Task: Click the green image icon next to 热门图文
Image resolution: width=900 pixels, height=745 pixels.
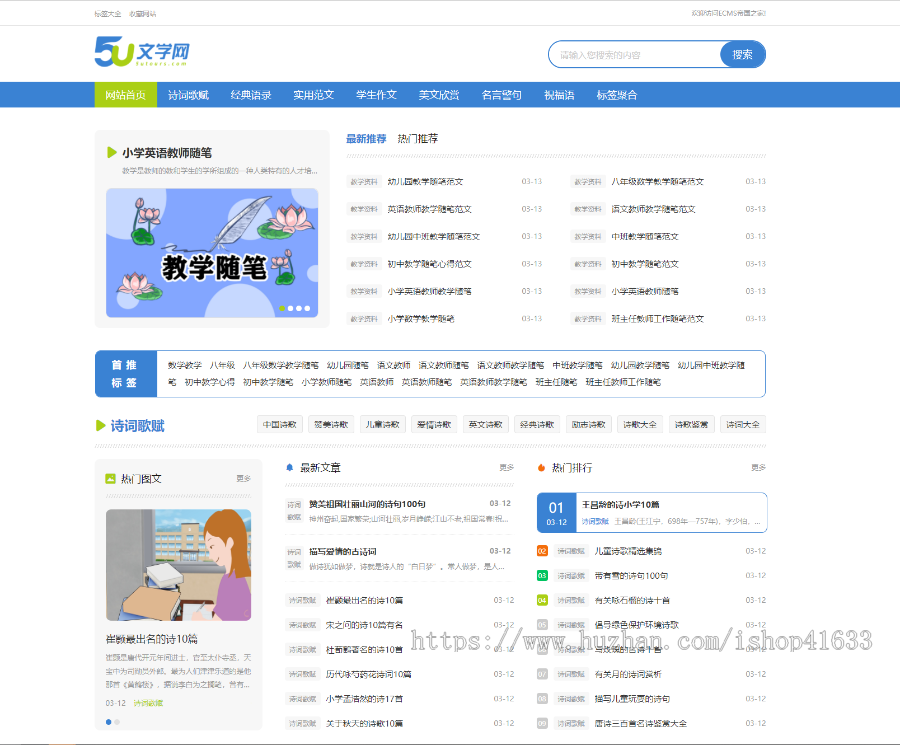Action: tap(111, 479)
